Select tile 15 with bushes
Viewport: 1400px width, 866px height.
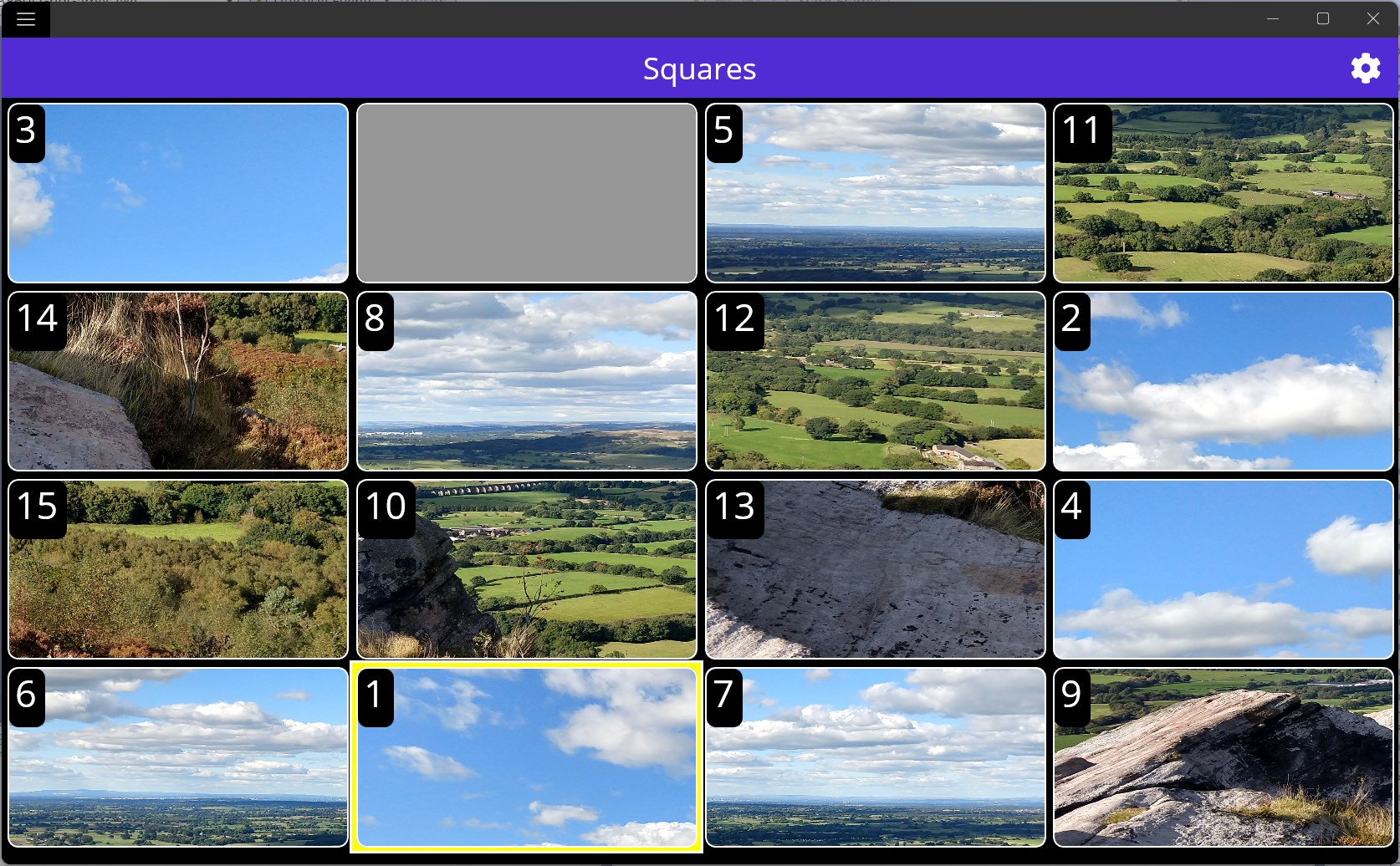tap(178, 569)
